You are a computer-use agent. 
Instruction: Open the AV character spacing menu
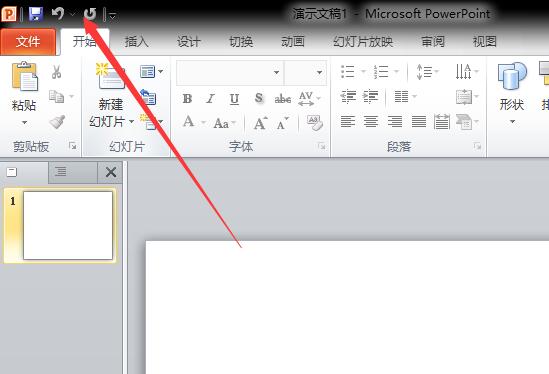(309, 98)
